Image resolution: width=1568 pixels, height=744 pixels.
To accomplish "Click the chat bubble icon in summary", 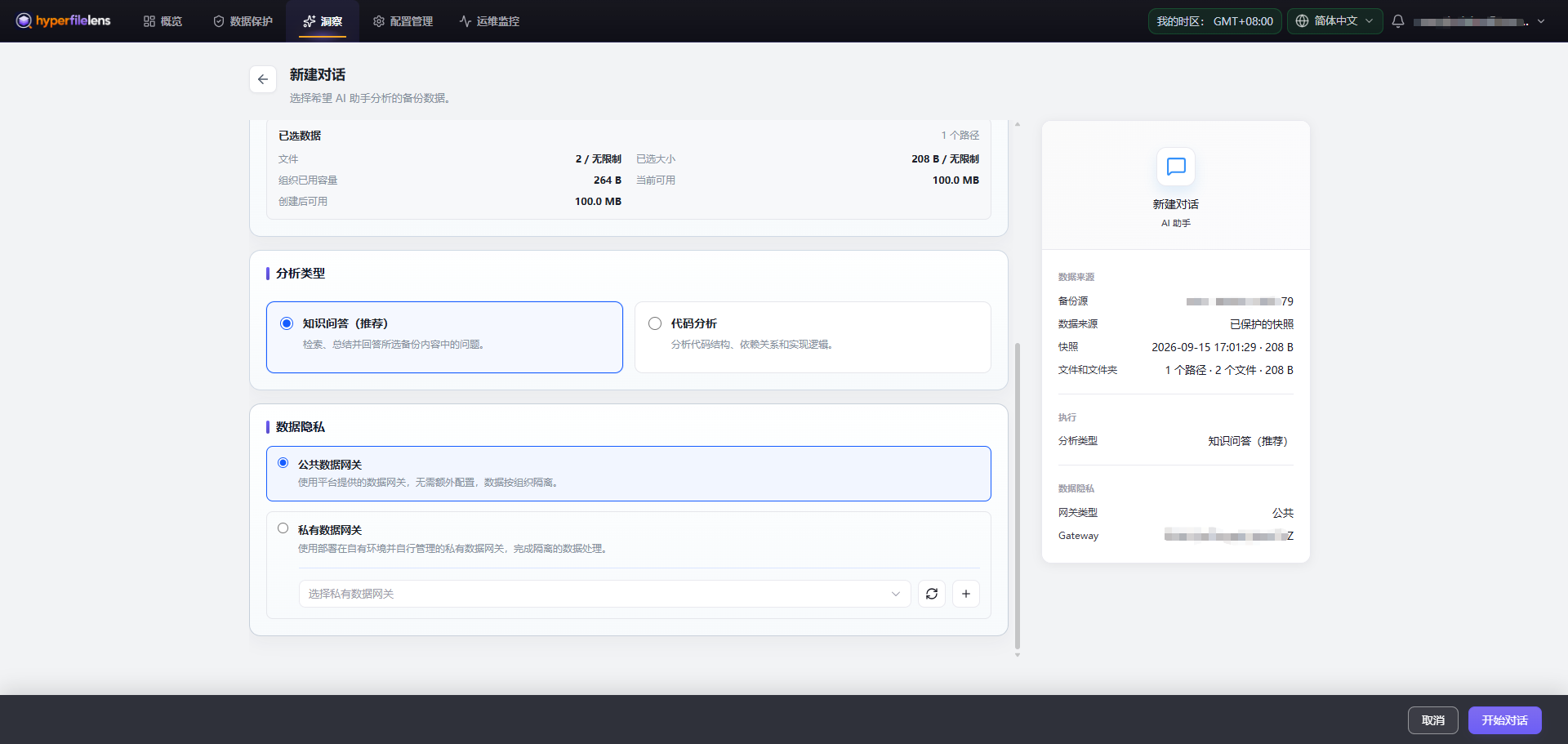I will 1176,167.
